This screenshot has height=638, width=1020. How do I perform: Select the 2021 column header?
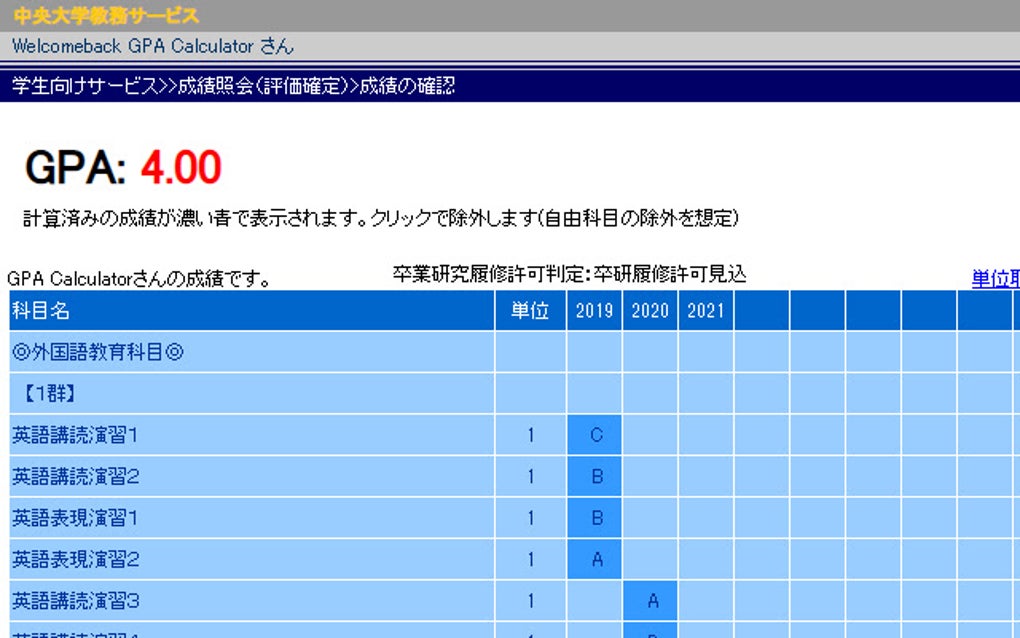tap(707, 311)
